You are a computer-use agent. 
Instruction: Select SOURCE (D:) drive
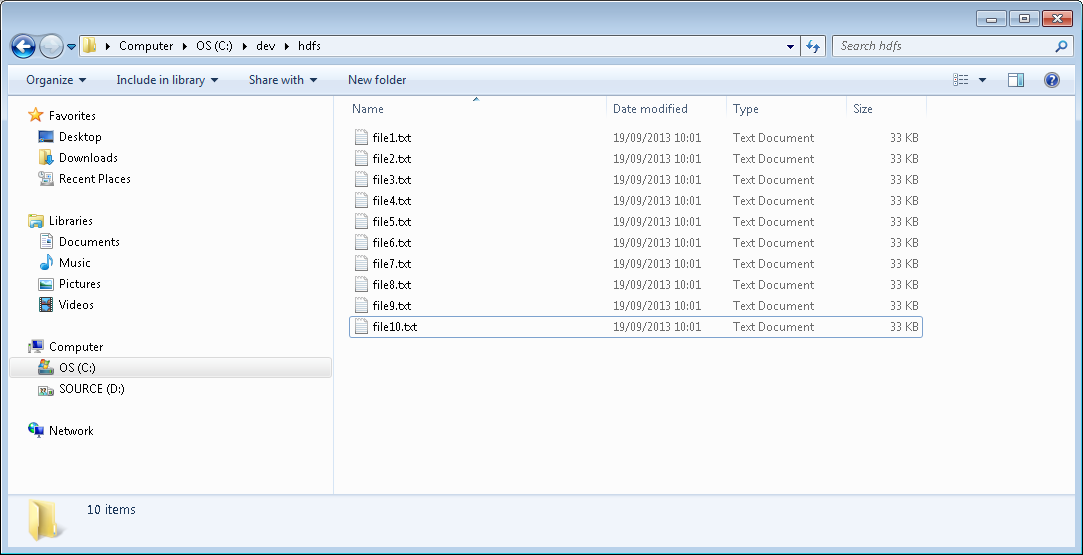click(91, 389)
